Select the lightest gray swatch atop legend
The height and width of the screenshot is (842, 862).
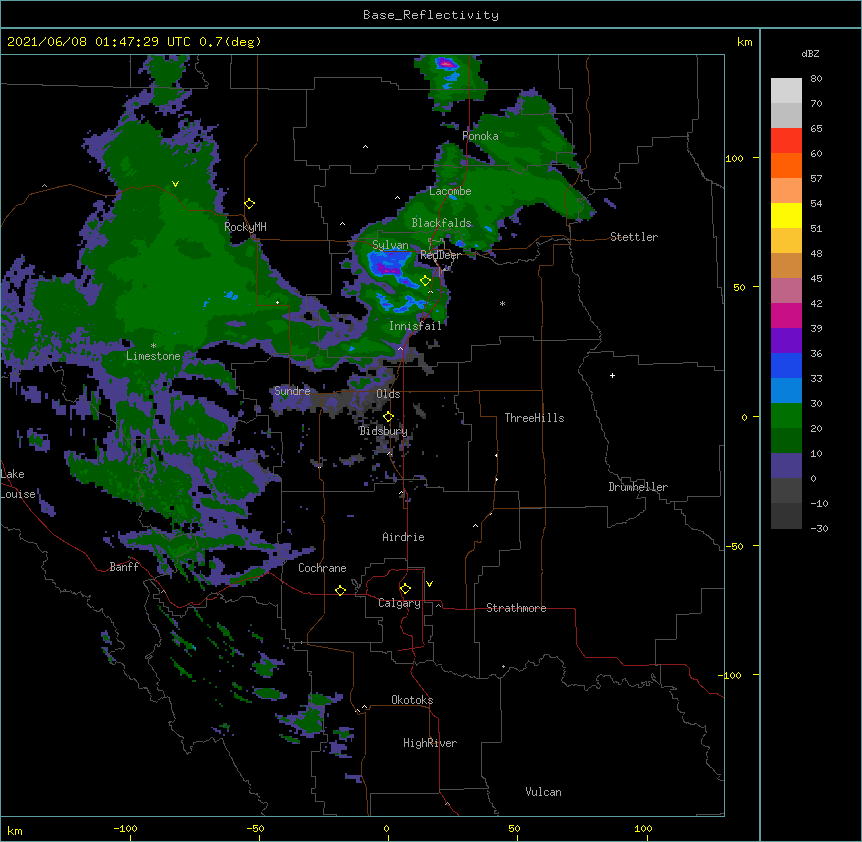pyautogui.click(x=786, y=90)
